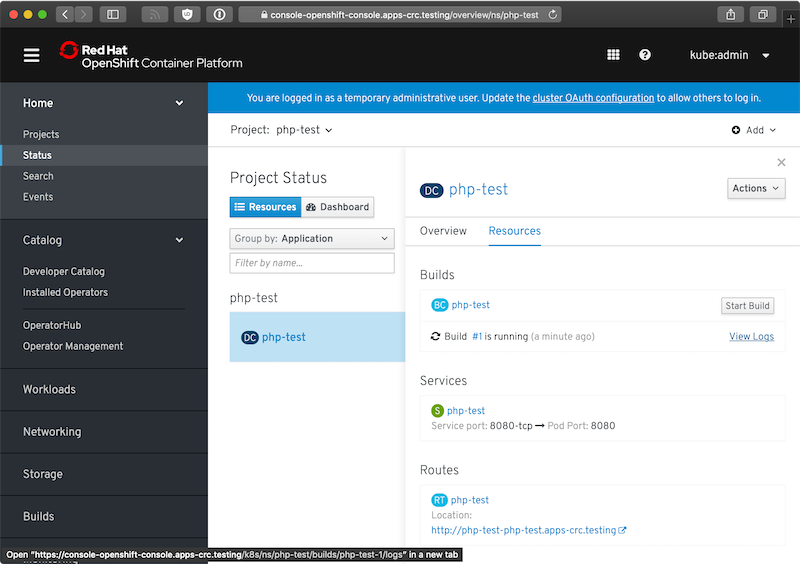Go back with Safari back arrow

click(65, 14)
